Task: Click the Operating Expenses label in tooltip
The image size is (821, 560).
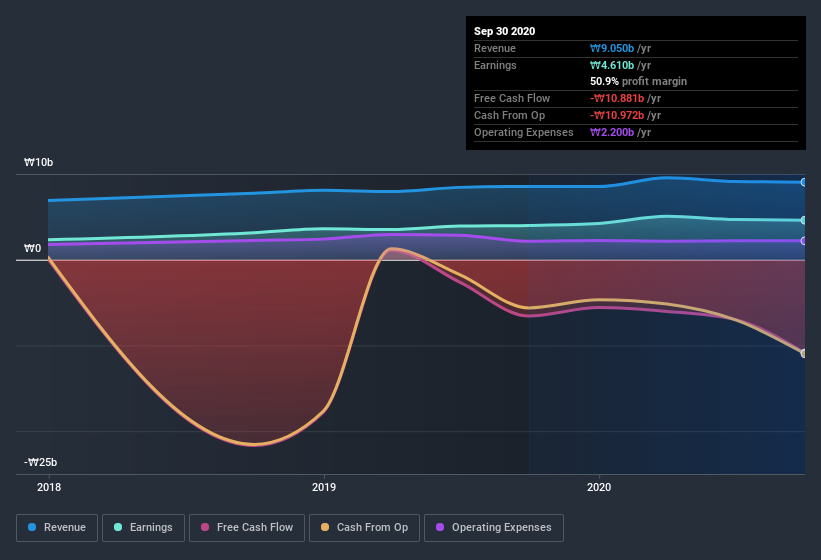Action: [524, 132]
